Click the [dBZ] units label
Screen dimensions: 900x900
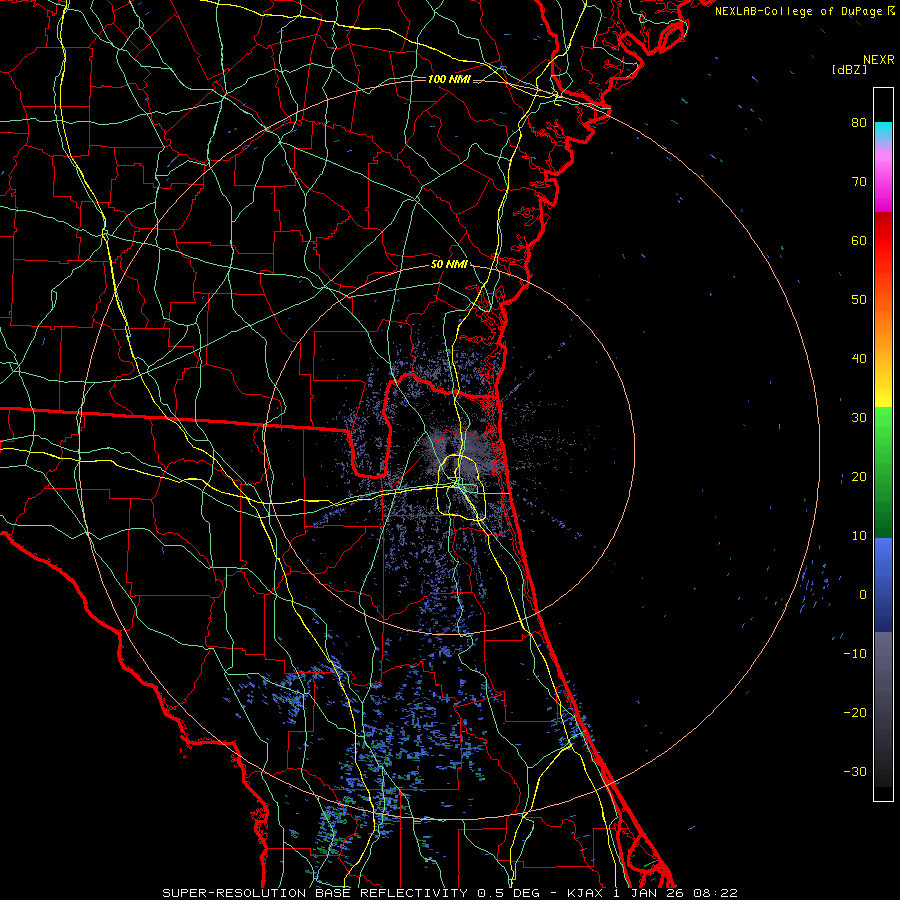pyautogui.click(x=849, y=69)
